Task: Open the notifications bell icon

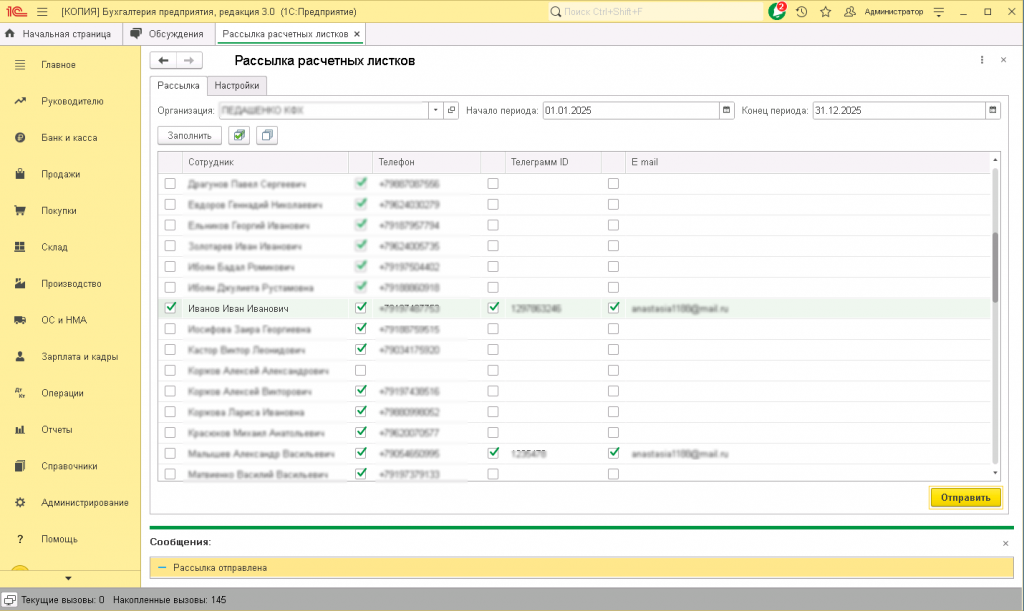Action: click(777, 11)
